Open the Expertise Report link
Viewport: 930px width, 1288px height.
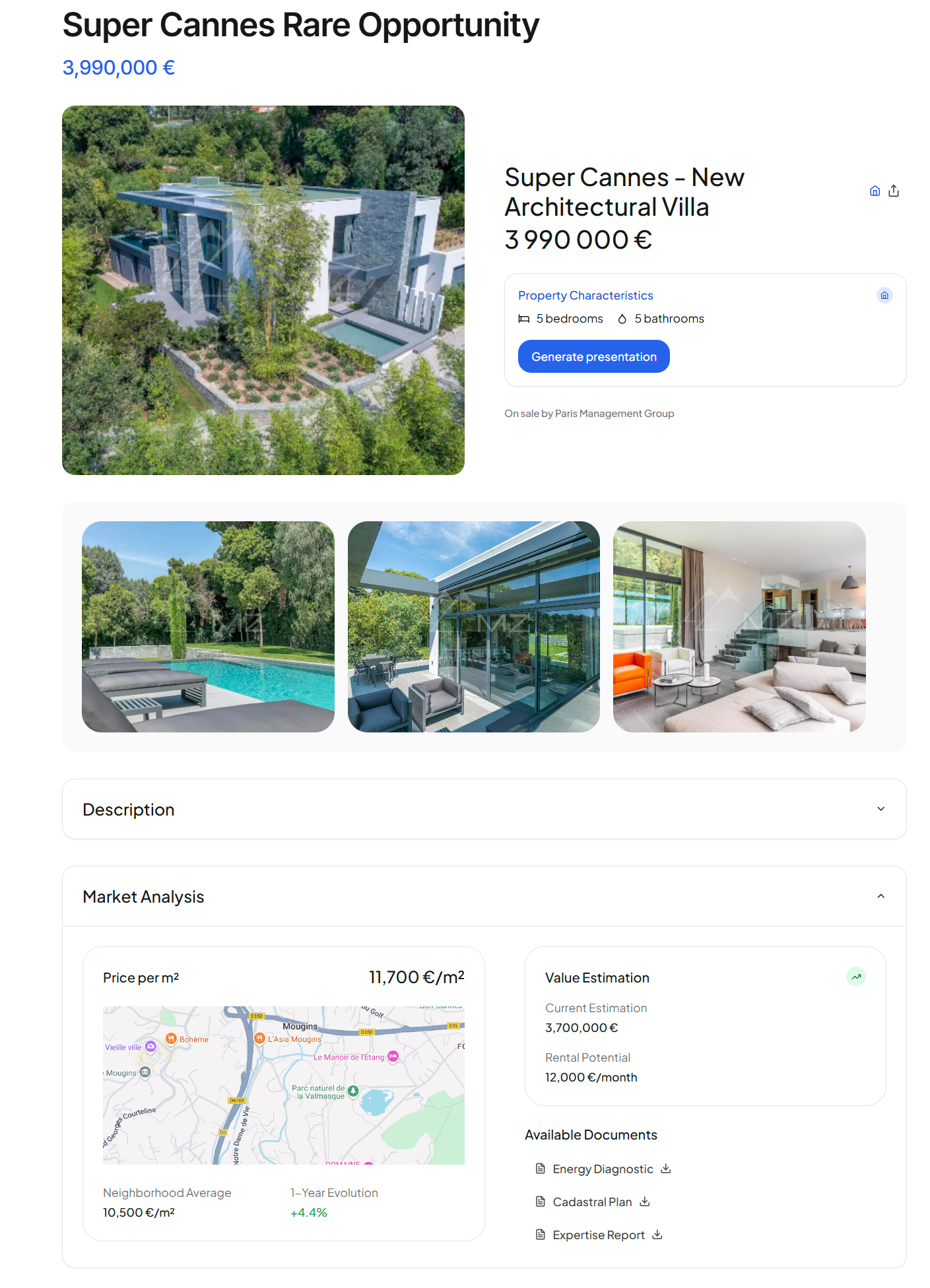(x=599, y=1235)
